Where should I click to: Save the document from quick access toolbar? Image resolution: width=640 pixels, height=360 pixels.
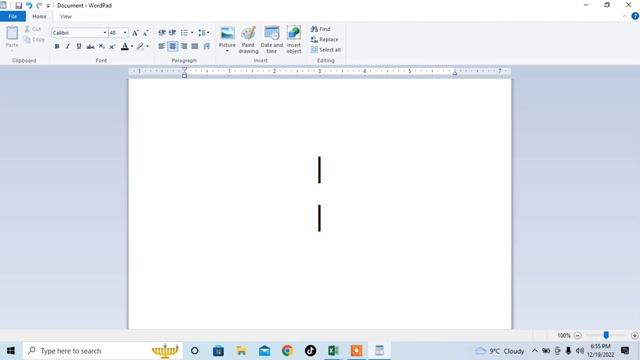tap(19, 5)
